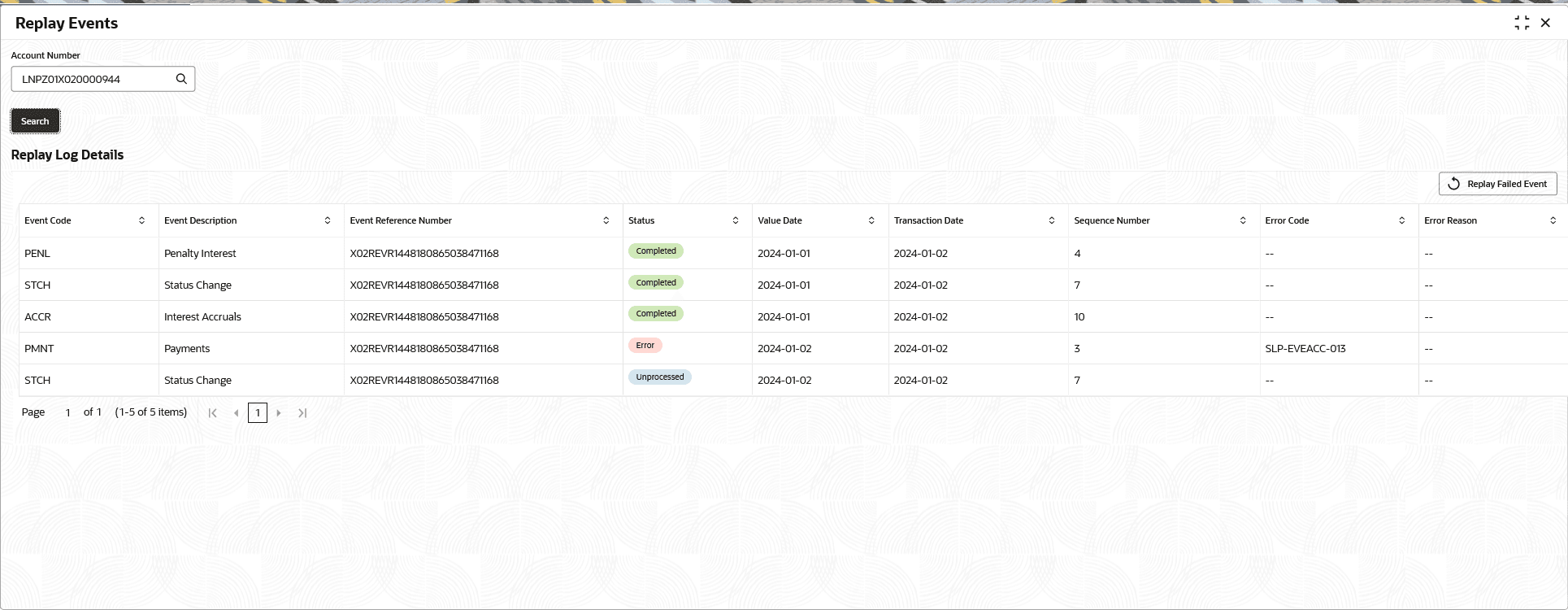This screenshot has height=610, width=1568.
Task: Collapse the Replay Events dialog view
Action: point(1522,23)
